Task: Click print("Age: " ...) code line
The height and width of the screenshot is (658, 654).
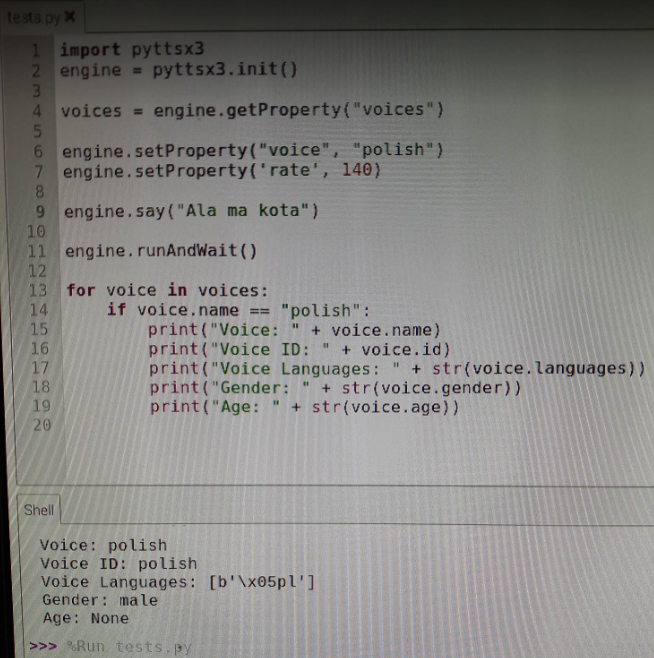Action: pyautogui.click(x=305, y=407)
